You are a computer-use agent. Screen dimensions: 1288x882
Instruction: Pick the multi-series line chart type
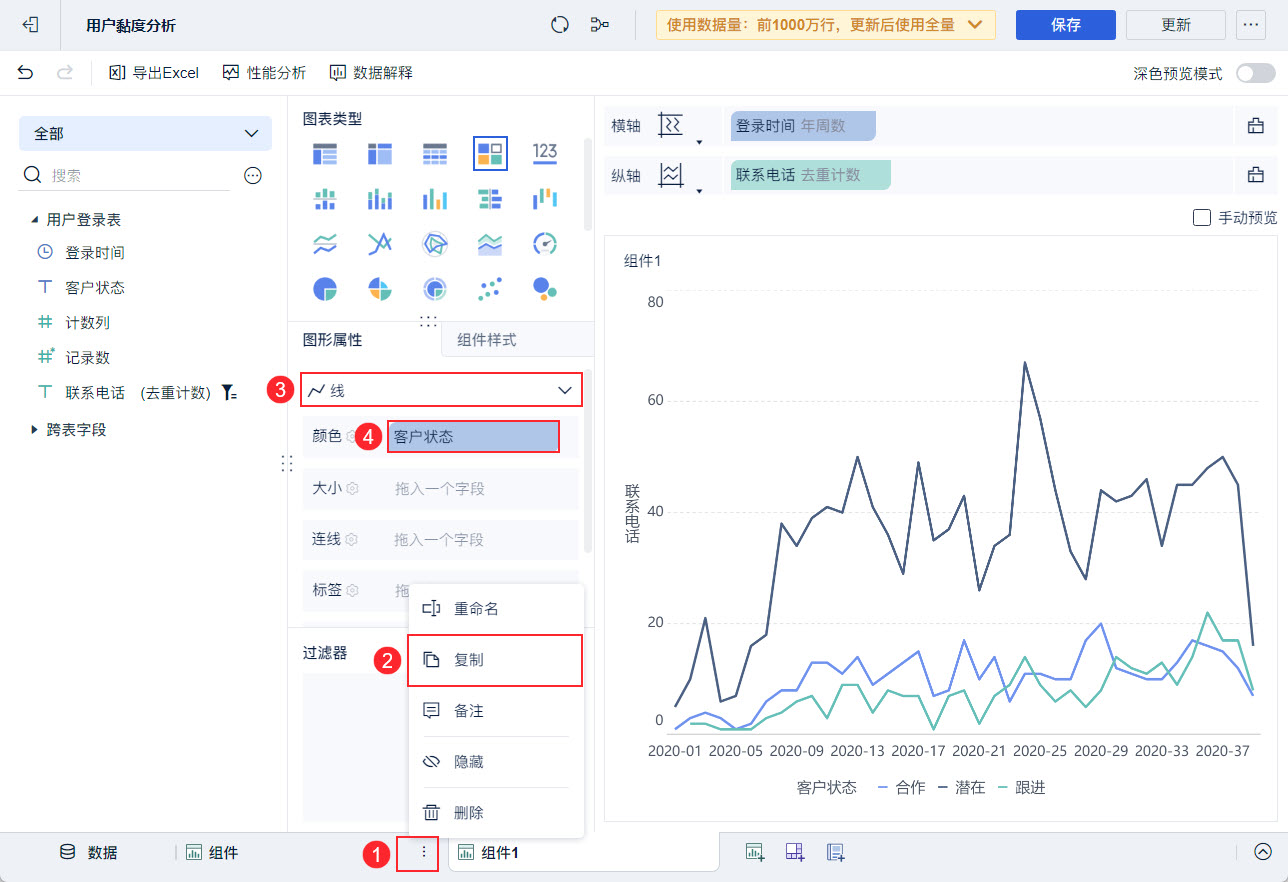(x=380, y=243)
